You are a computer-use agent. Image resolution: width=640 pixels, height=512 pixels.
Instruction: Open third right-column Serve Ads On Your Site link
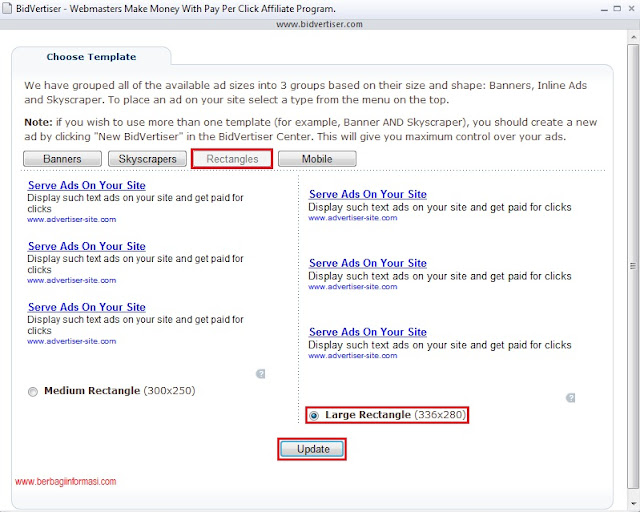[x=368, y=332]
